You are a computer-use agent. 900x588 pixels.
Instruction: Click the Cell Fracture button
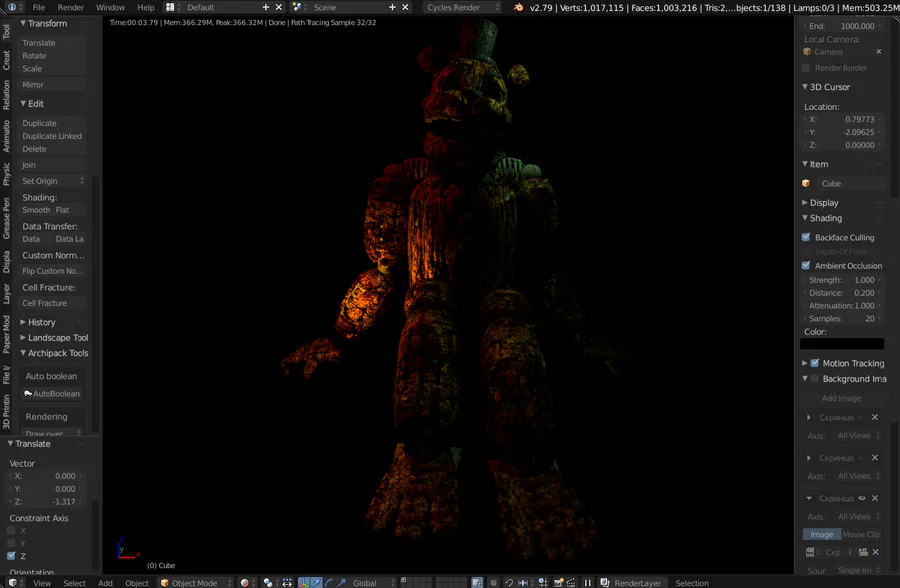click(52, 303)
